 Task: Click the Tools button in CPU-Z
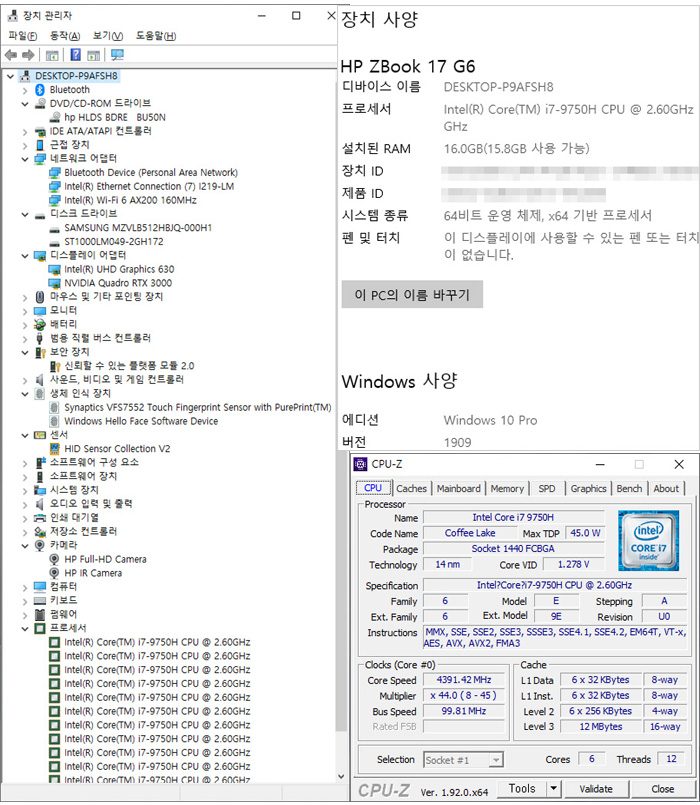(x=522, y=788)
